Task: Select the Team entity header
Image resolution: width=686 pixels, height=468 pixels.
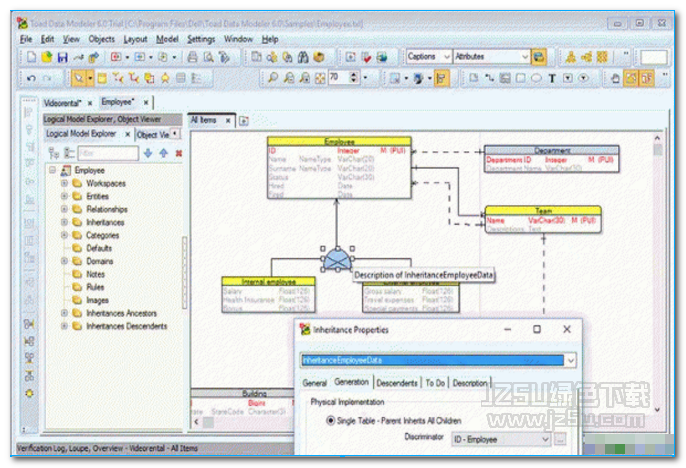Action: click(543, 210)
